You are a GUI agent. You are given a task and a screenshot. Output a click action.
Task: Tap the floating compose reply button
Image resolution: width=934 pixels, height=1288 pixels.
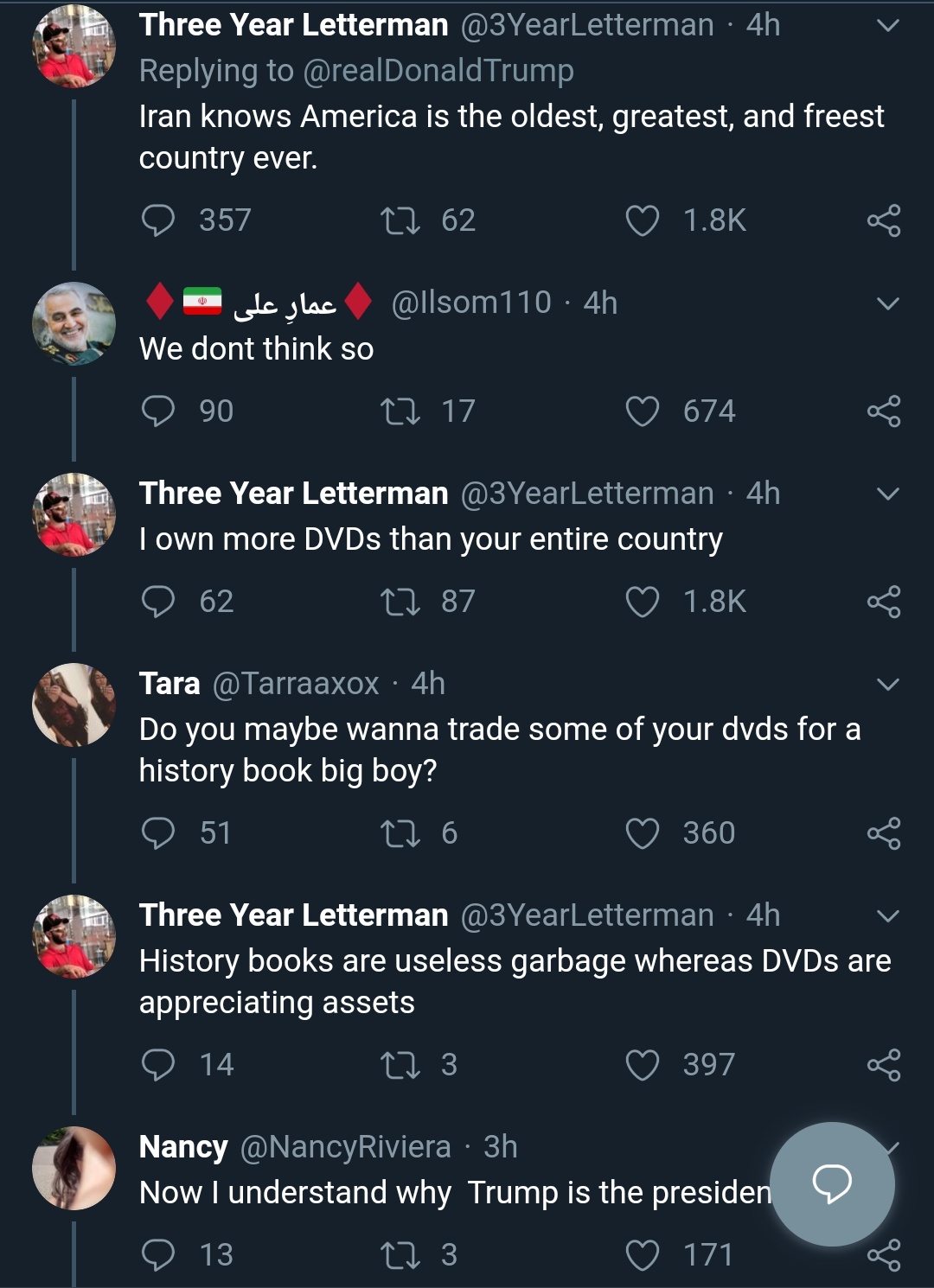832,1183
